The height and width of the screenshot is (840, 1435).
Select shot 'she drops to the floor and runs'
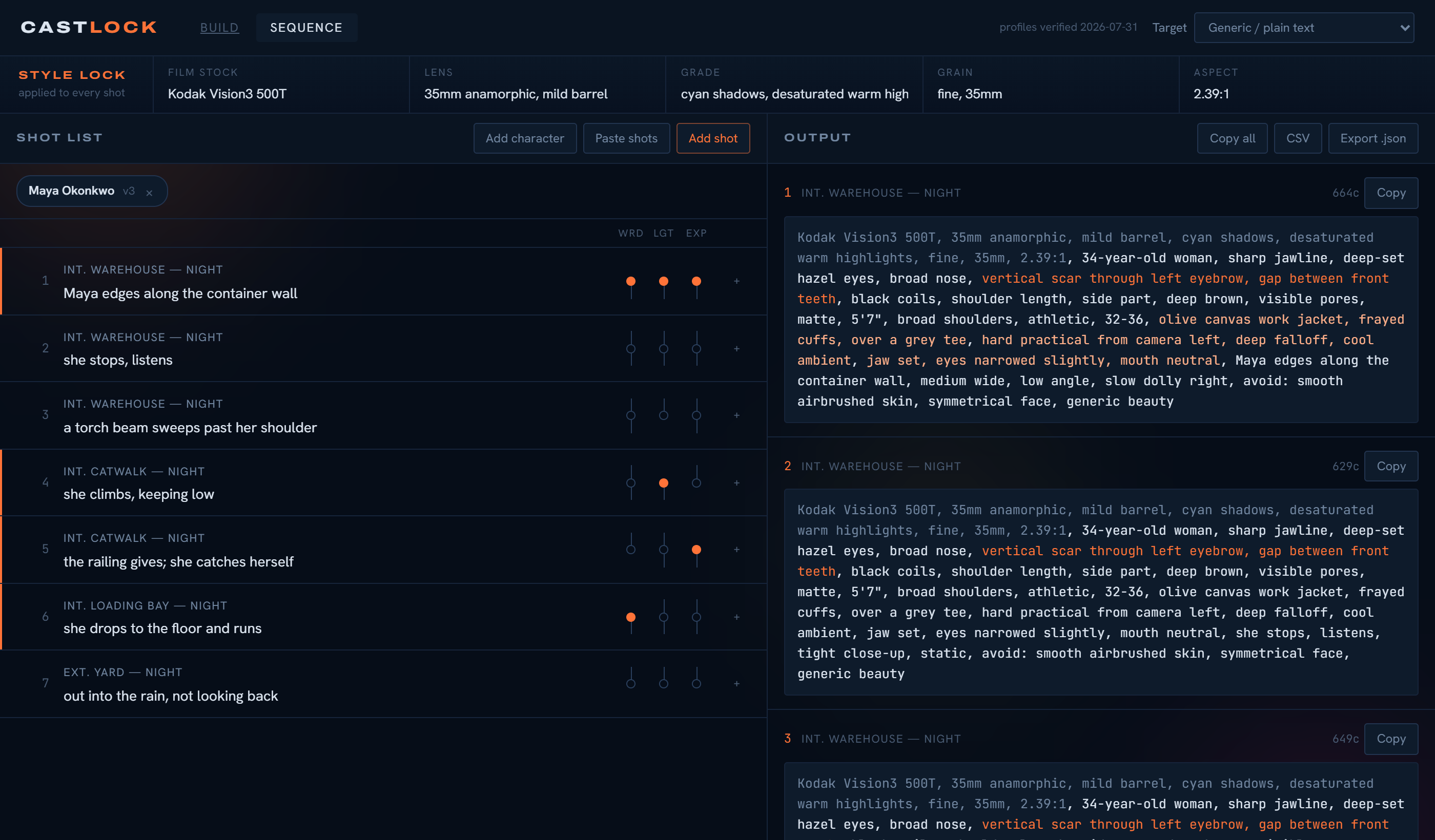[x=384, y=617]
